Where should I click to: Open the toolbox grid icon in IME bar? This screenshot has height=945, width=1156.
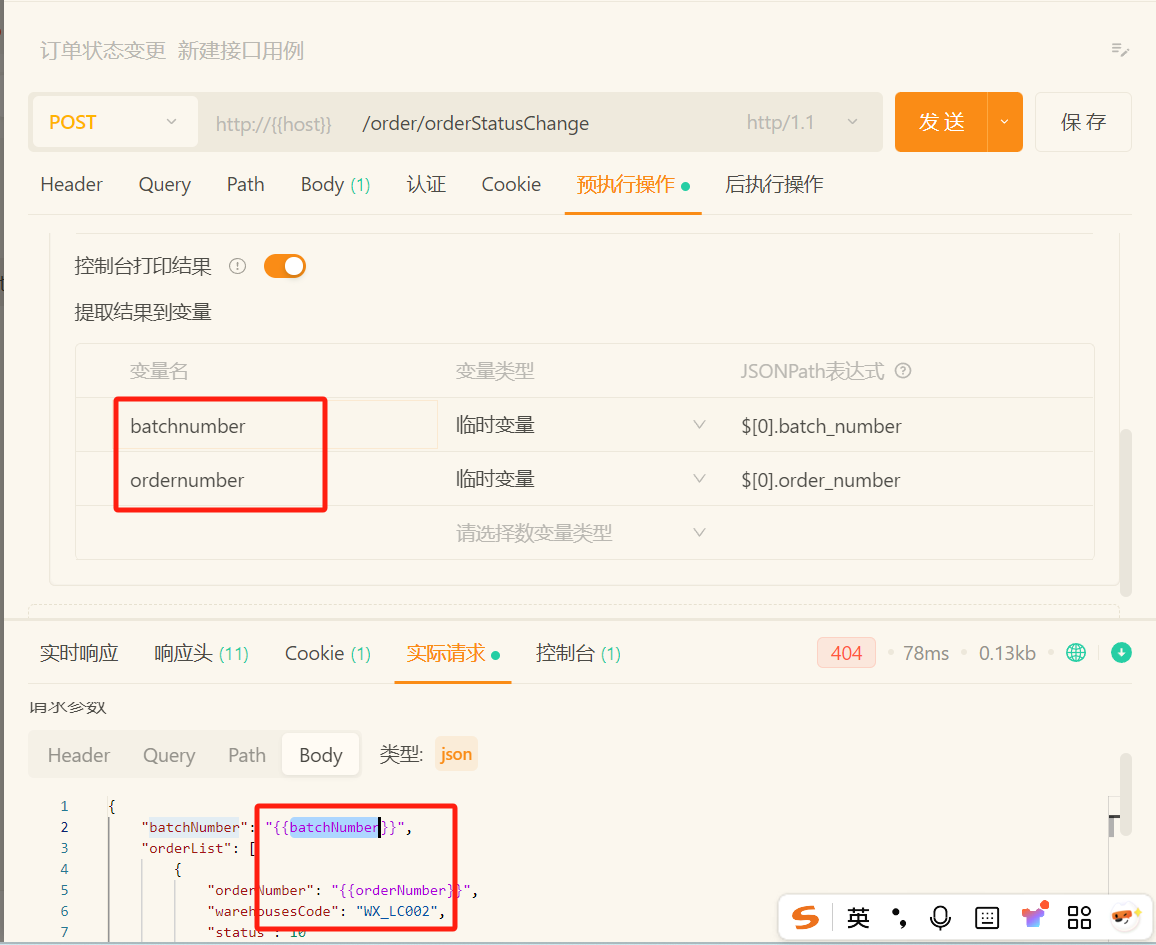pos(1079,918)
